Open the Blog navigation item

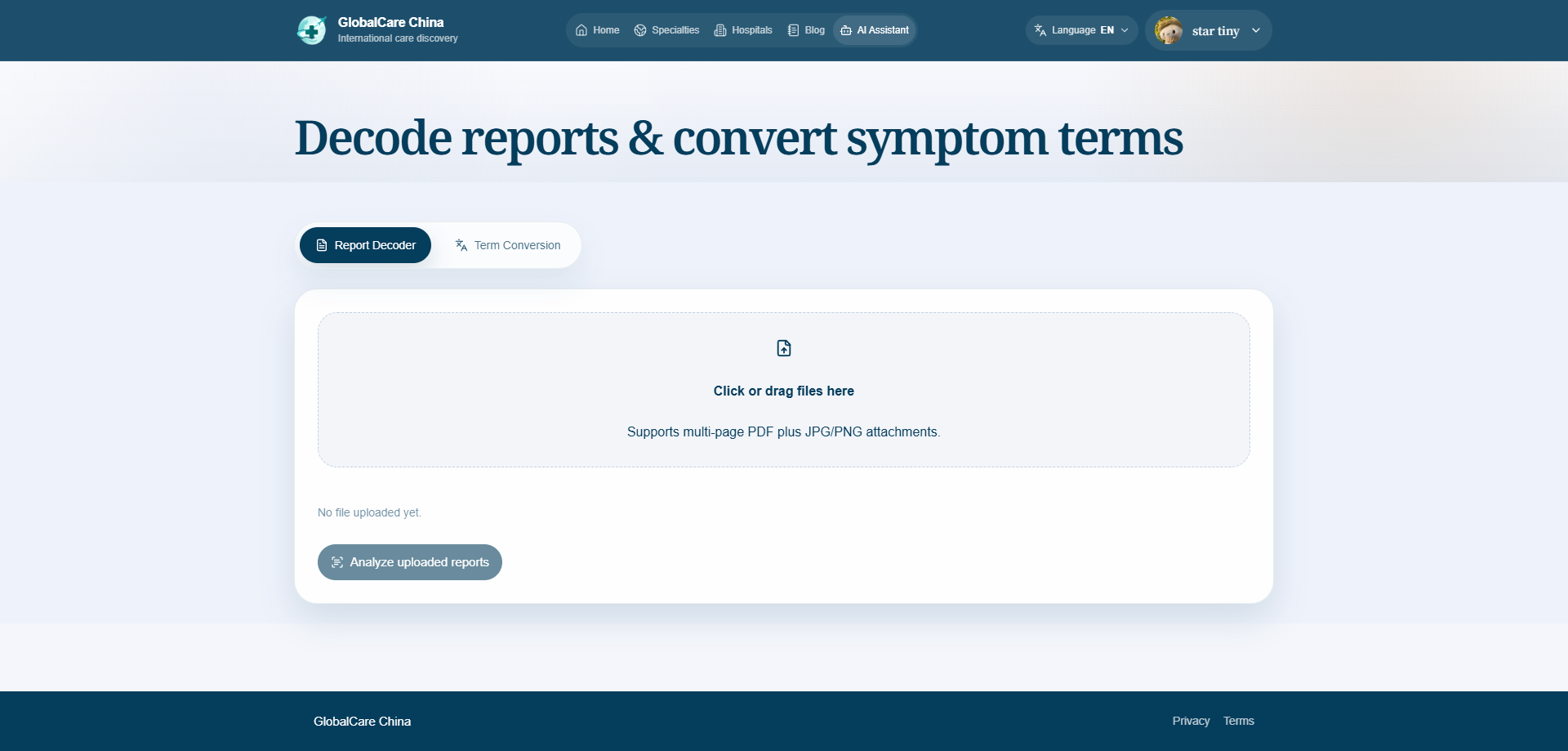[x=806, y=30]
